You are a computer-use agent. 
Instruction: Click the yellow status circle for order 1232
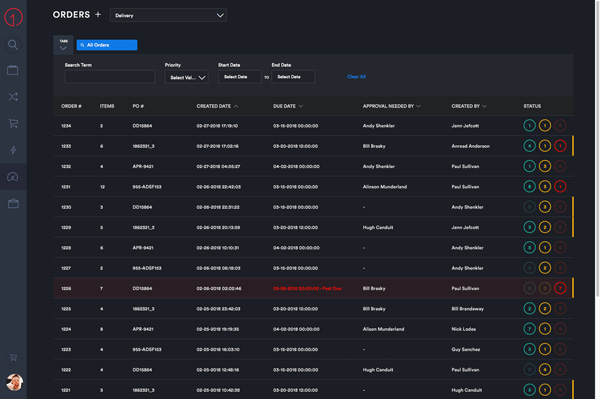[545, 166]
